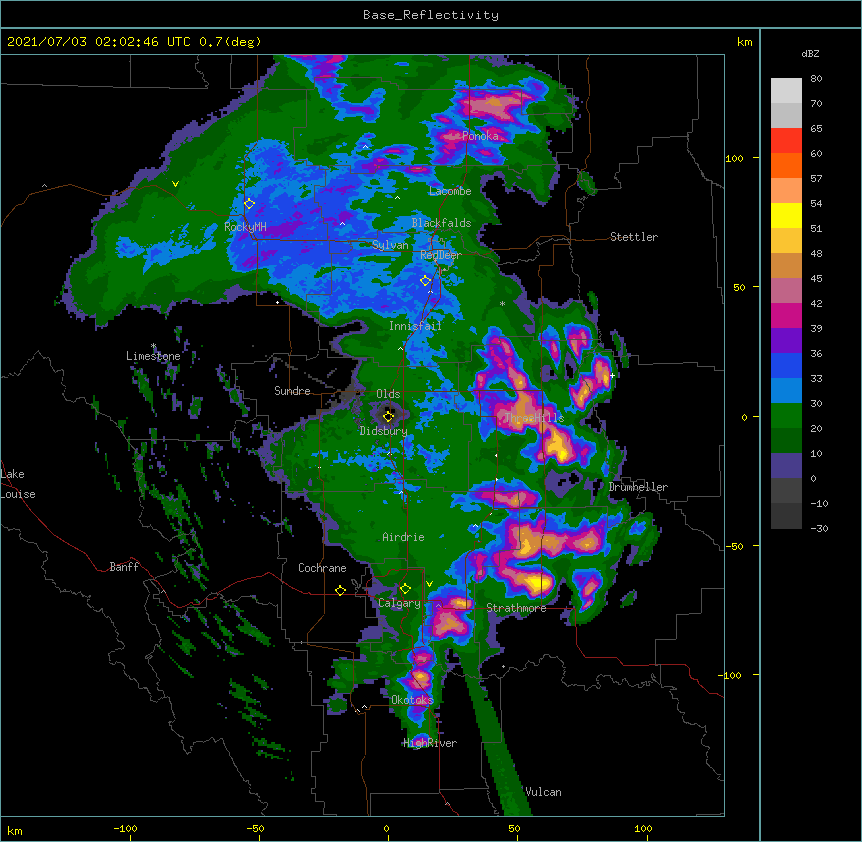Viewport: 862px width, 842px height.
Task: Click the Limestone label
Action: pyautogui.click(x=153, y=356)
